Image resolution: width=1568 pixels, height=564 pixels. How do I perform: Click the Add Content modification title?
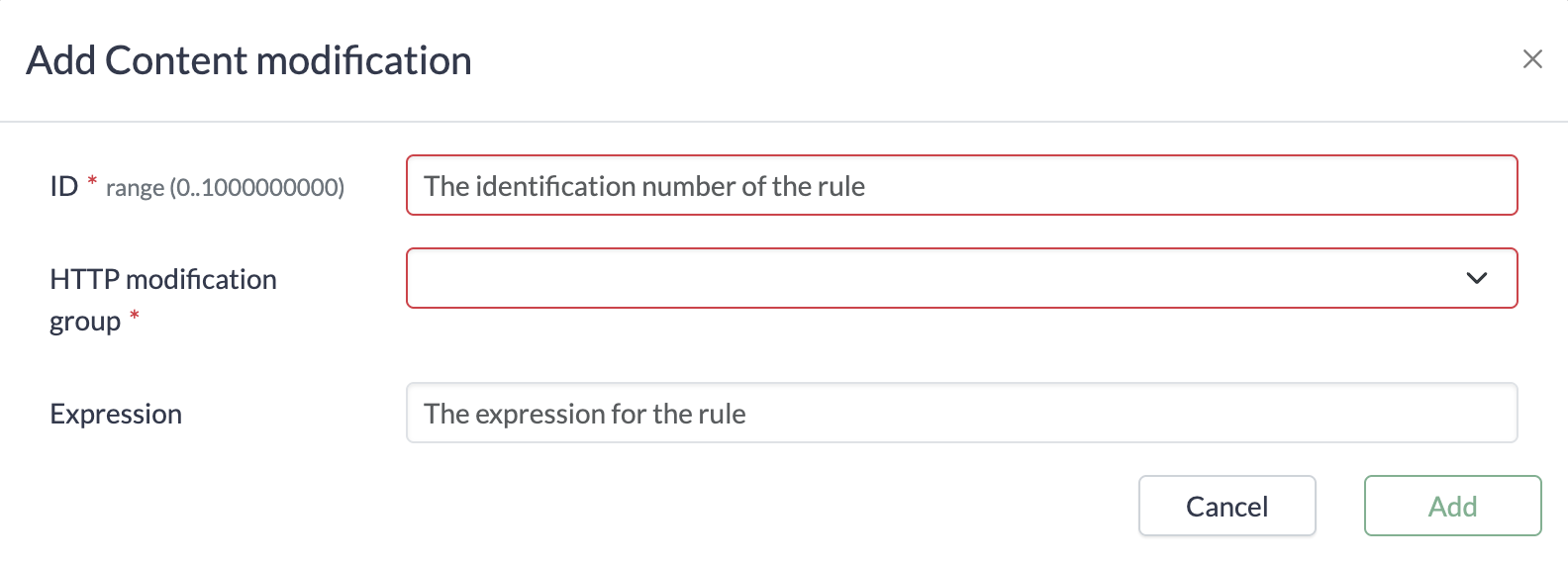pyautogui.click(x=248, y=60)
